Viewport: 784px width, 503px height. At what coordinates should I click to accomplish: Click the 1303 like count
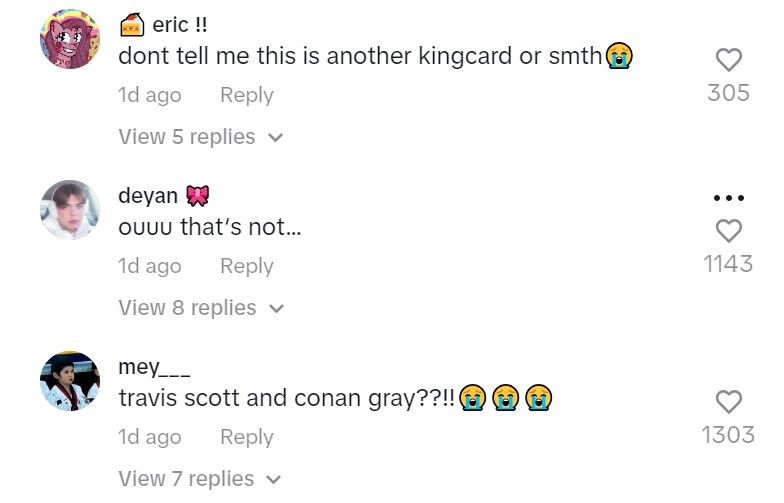tap(728, 435)
